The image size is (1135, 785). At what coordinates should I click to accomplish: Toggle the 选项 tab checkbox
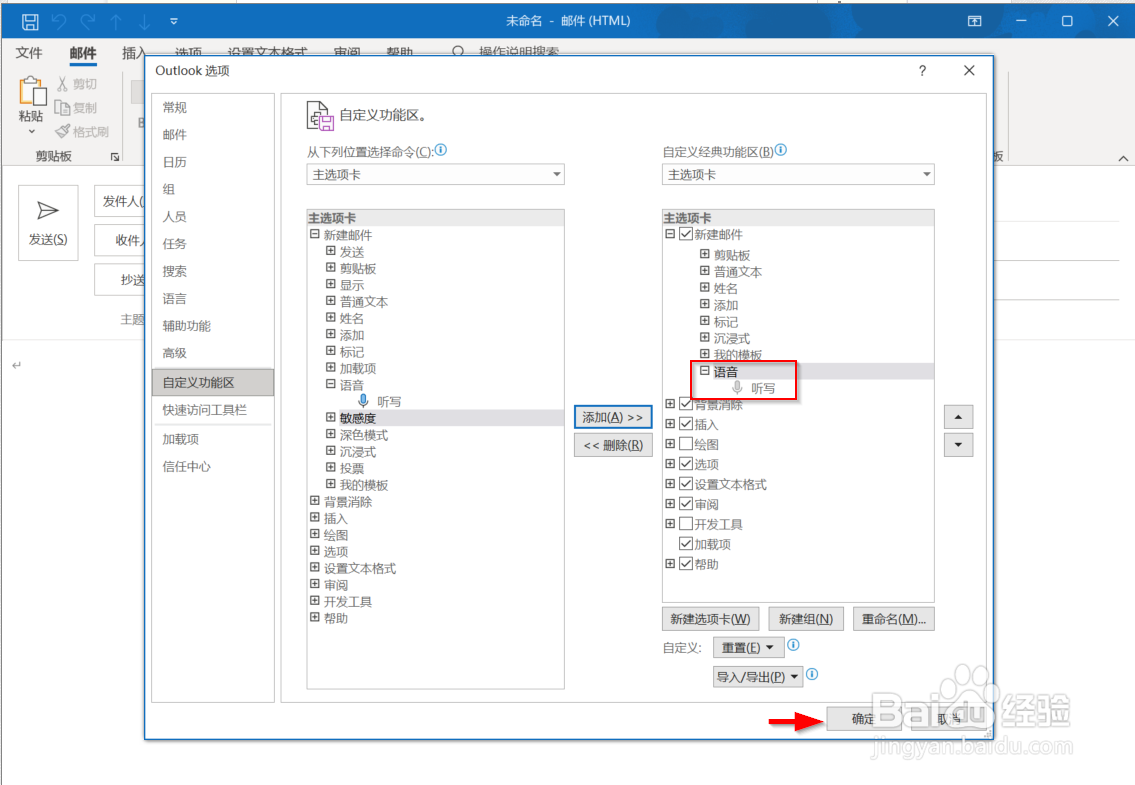pyautogui.click(x=686, y=463)
